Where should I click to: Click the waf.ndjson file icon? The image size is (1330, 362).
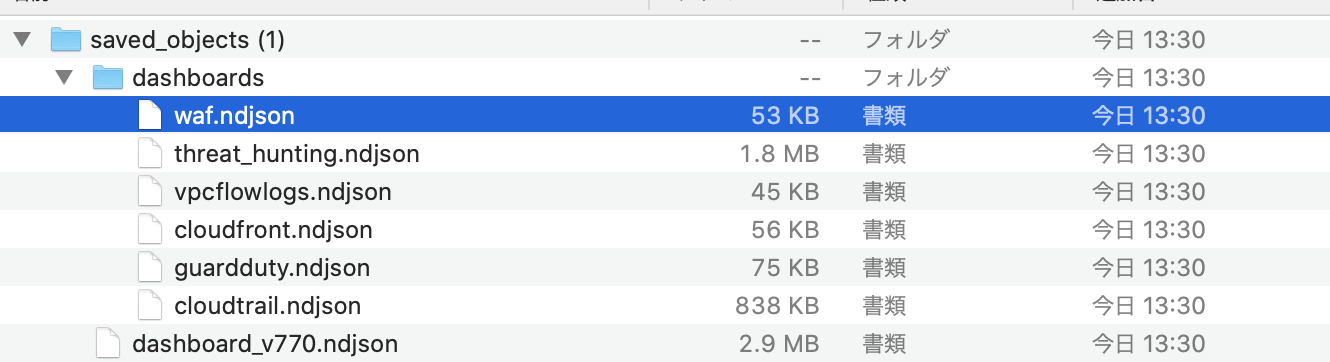(x=148, y=115)
